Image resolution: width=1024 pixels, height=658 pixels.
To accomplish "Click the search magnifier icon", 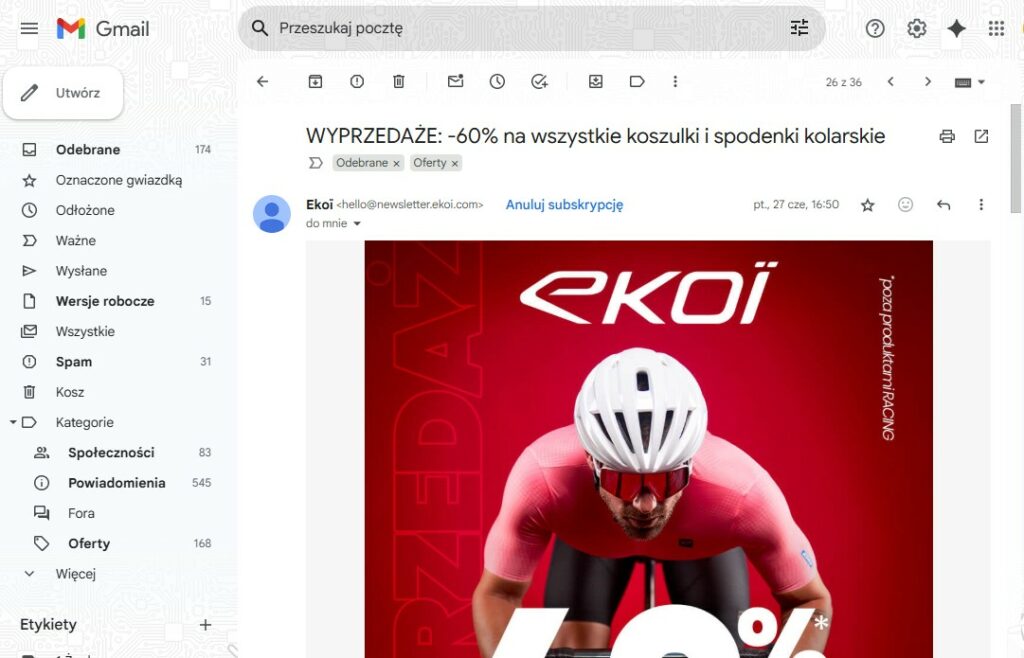I will pos(260,28).
